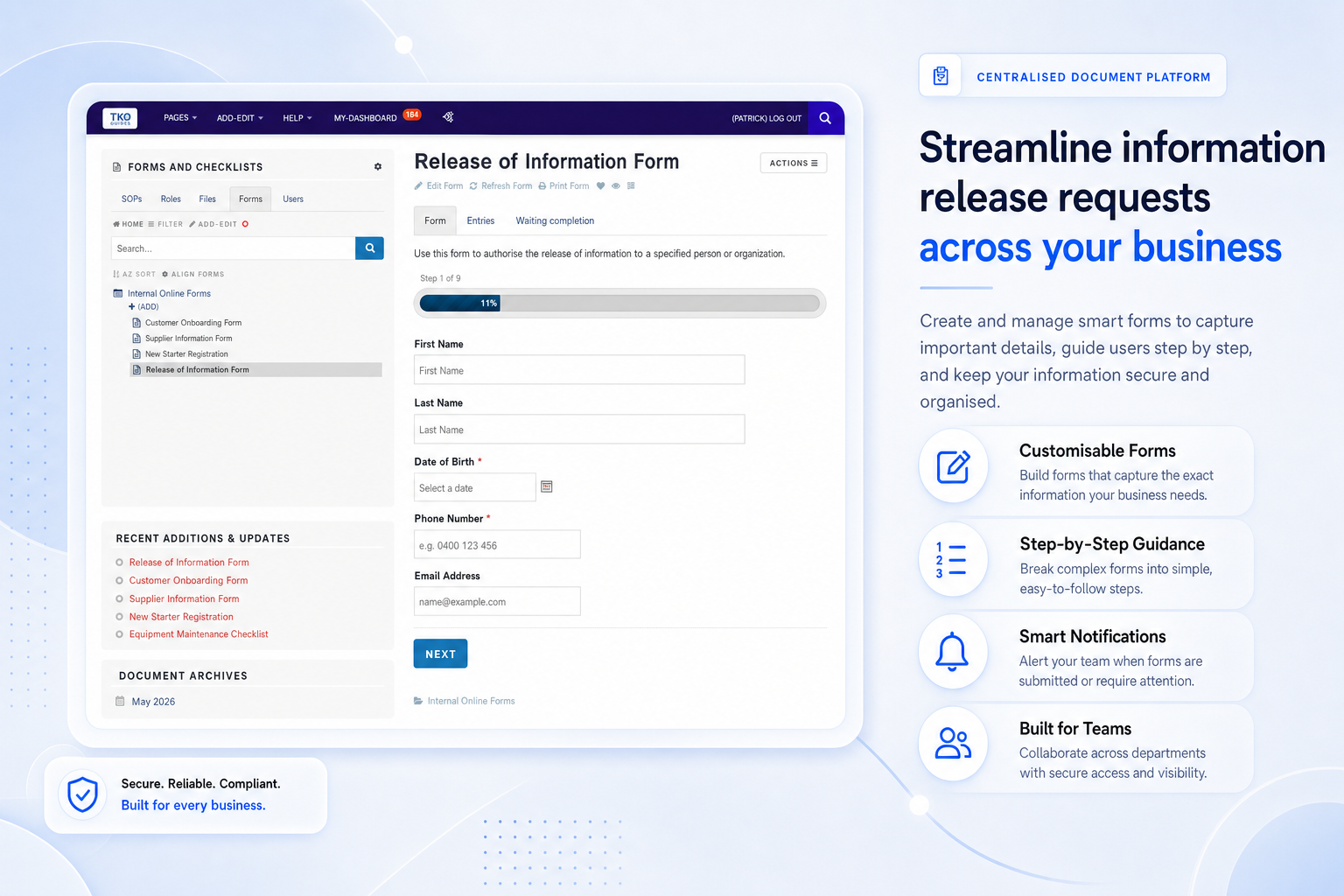Switch to the SOPs tab
The width and height of the screenshot is (1344, 896).
[x=132, y=199]
